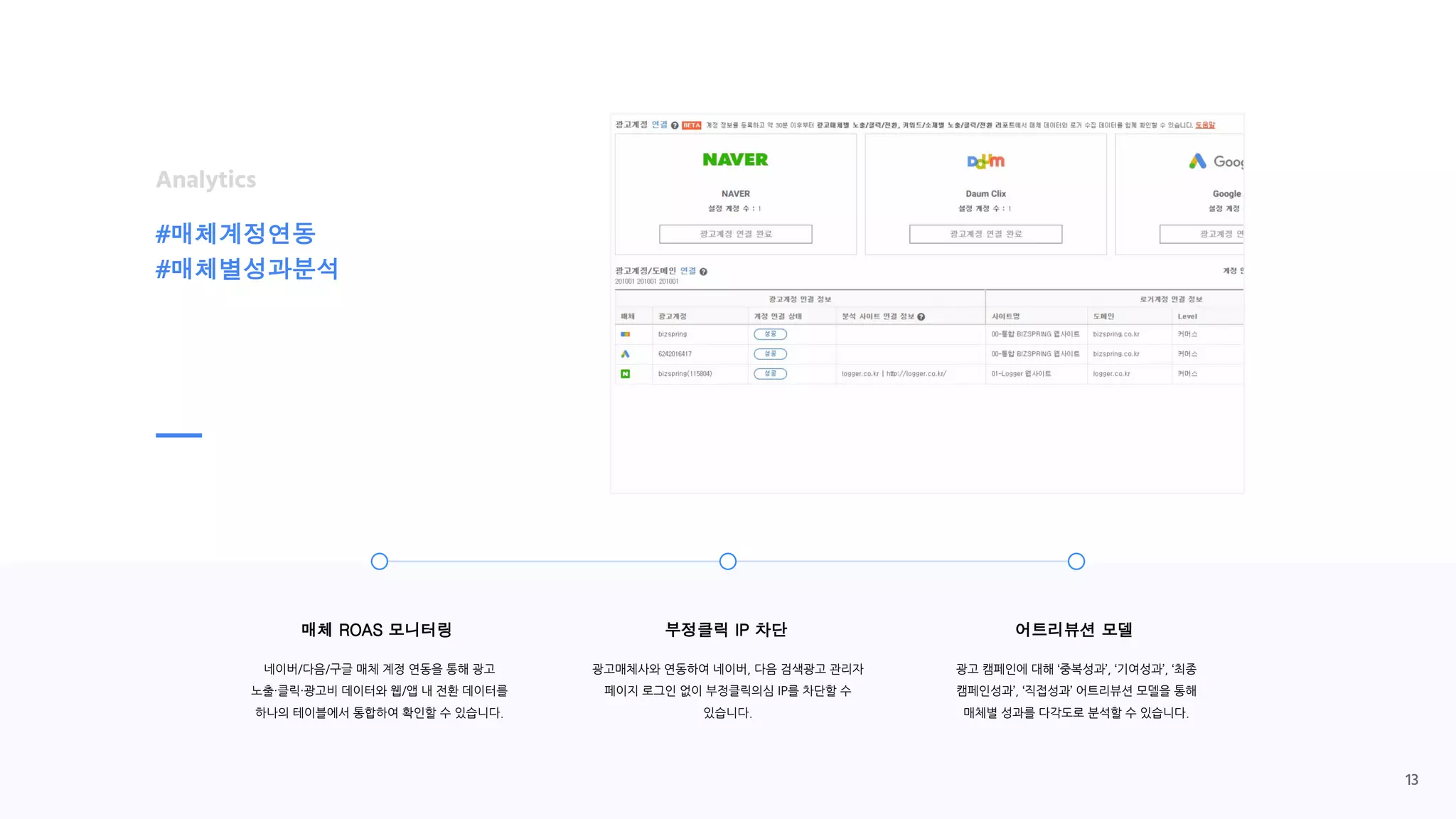This screenshot has width=1456, height=819.
Task: Click the NAVER logo in the ad account card
Action: click(x=735, y=160)
